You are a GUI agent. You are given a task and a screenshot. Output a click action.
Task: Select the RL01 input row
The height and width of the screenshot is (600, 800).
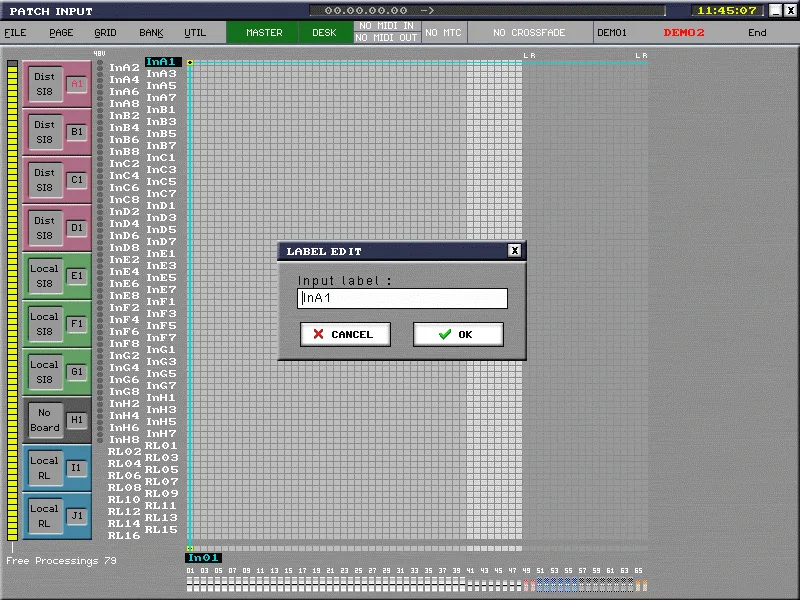161,445
